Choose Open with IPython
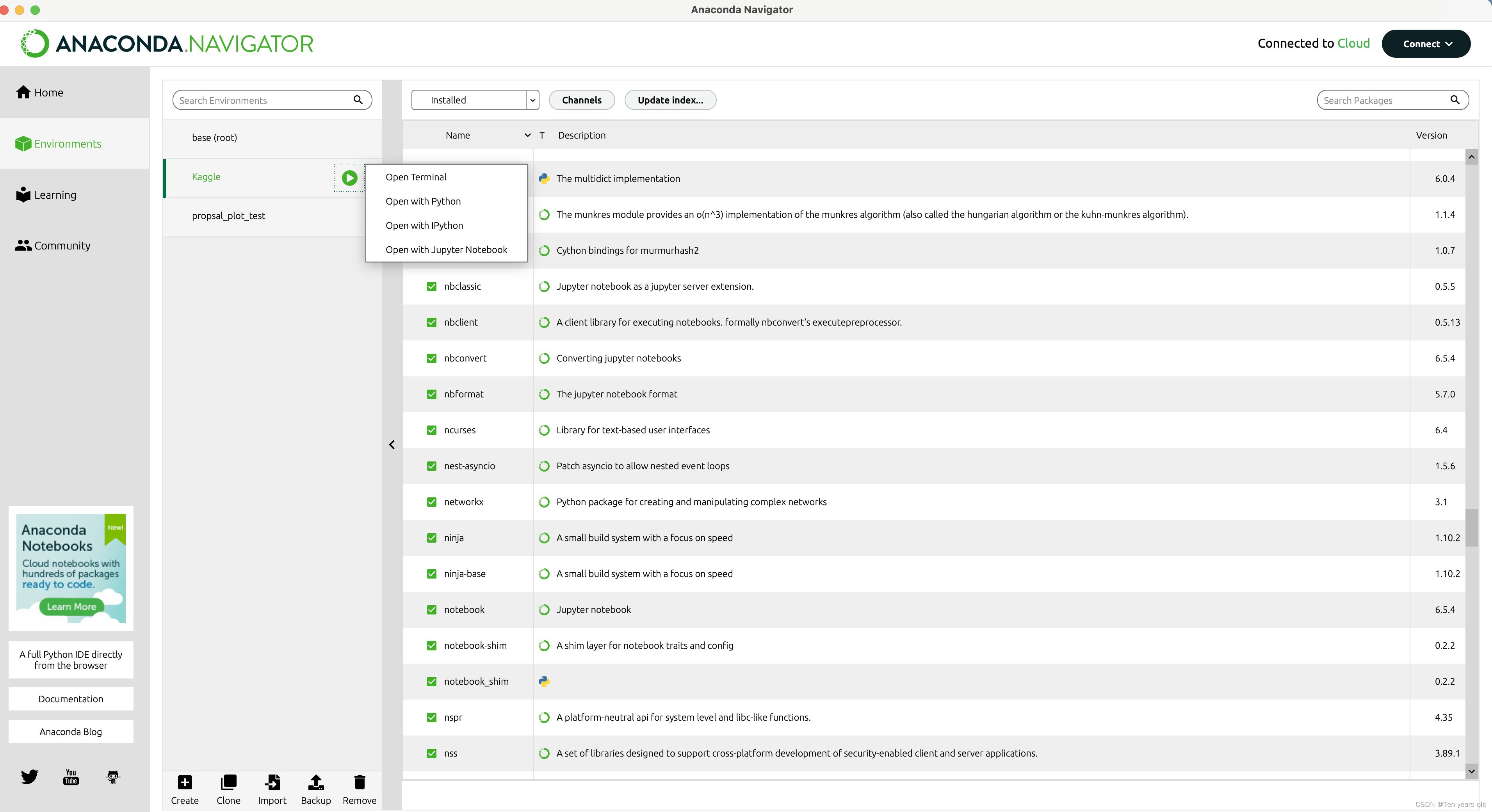Screen dimensions: 1492x812 pyautogui.click(x=446, y=225)
